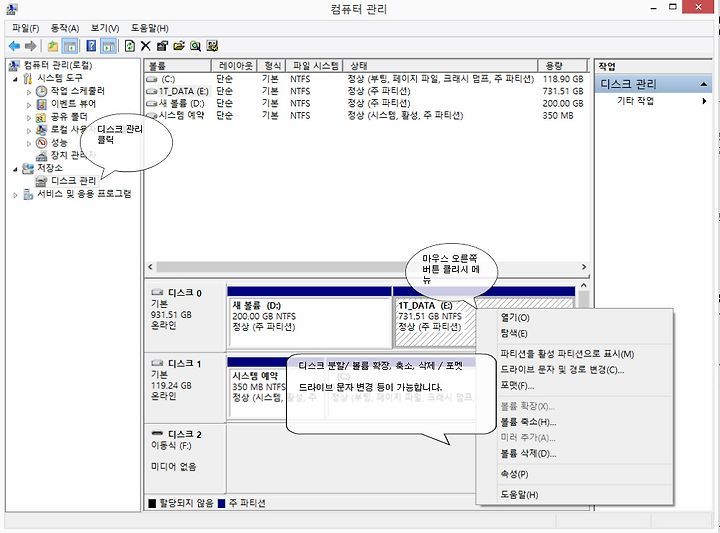
Task: Click the 시스템 도구 tools icon
Action: click(28, 78)
